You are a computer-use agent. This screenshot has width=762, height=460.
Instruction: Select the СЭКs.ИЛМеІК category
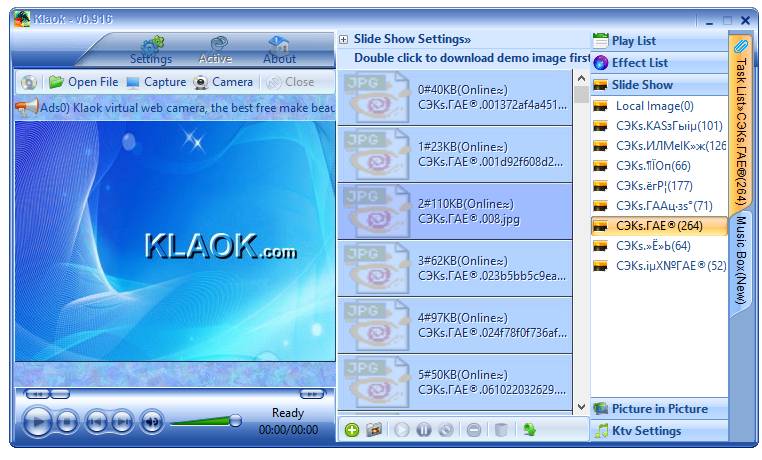coord(659,146)
